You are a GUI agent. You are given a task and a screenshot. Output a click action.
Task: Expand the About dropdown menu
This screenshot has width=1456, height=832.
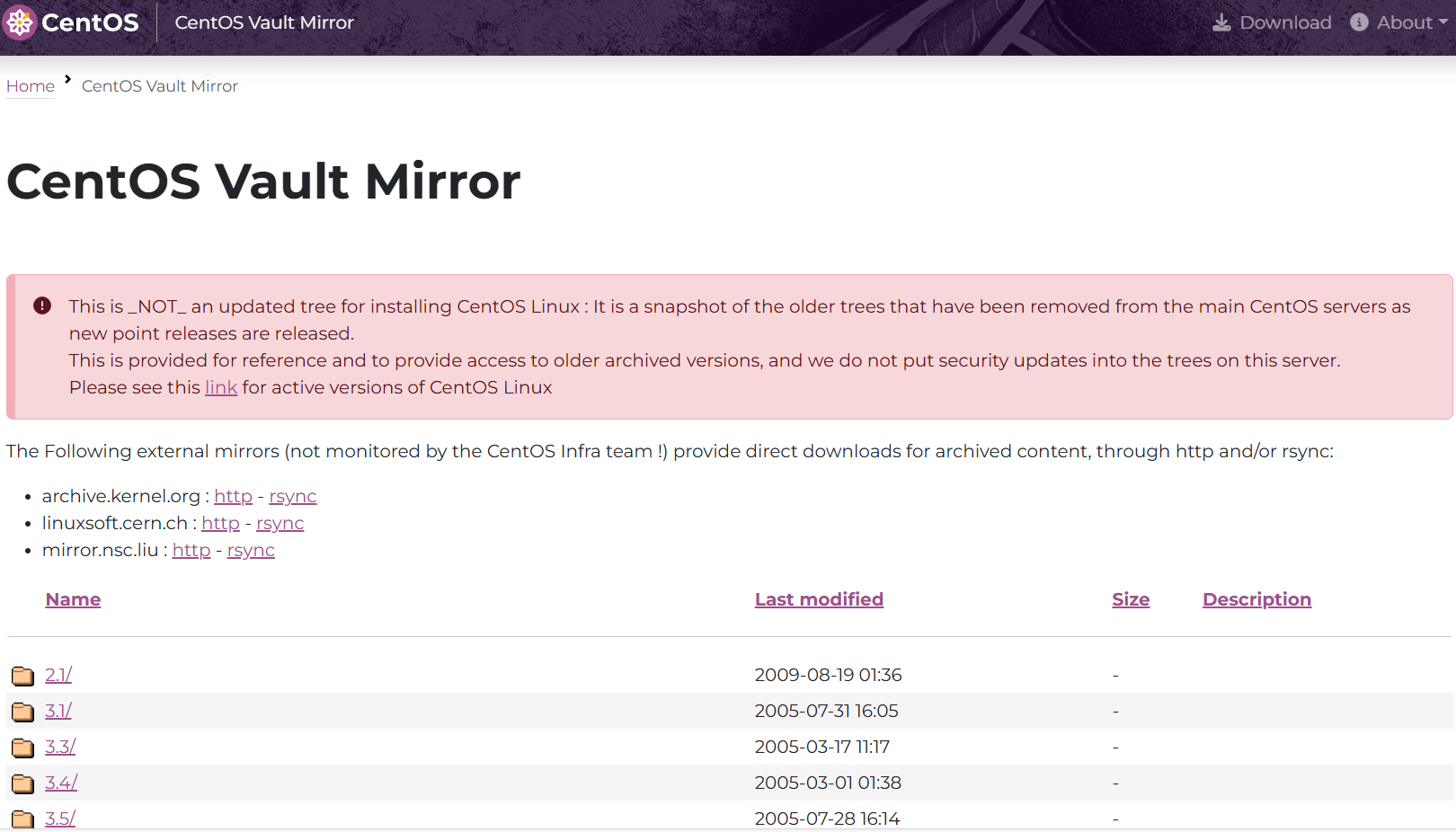pyautogui.click(x=1398, y=22)
